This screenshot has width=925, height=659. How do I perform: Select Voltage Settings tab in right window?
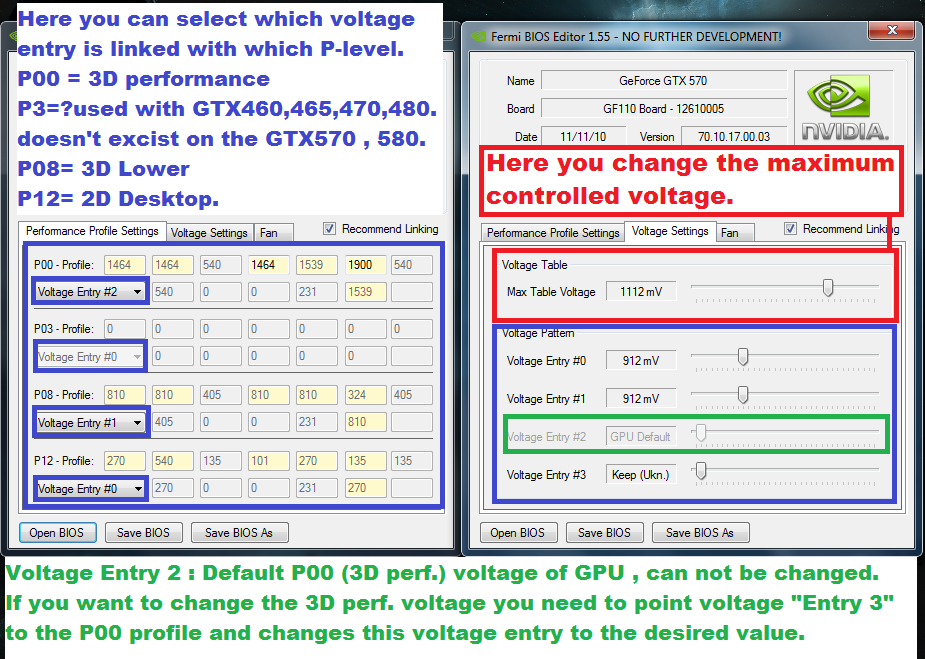(x=670, y=231)
